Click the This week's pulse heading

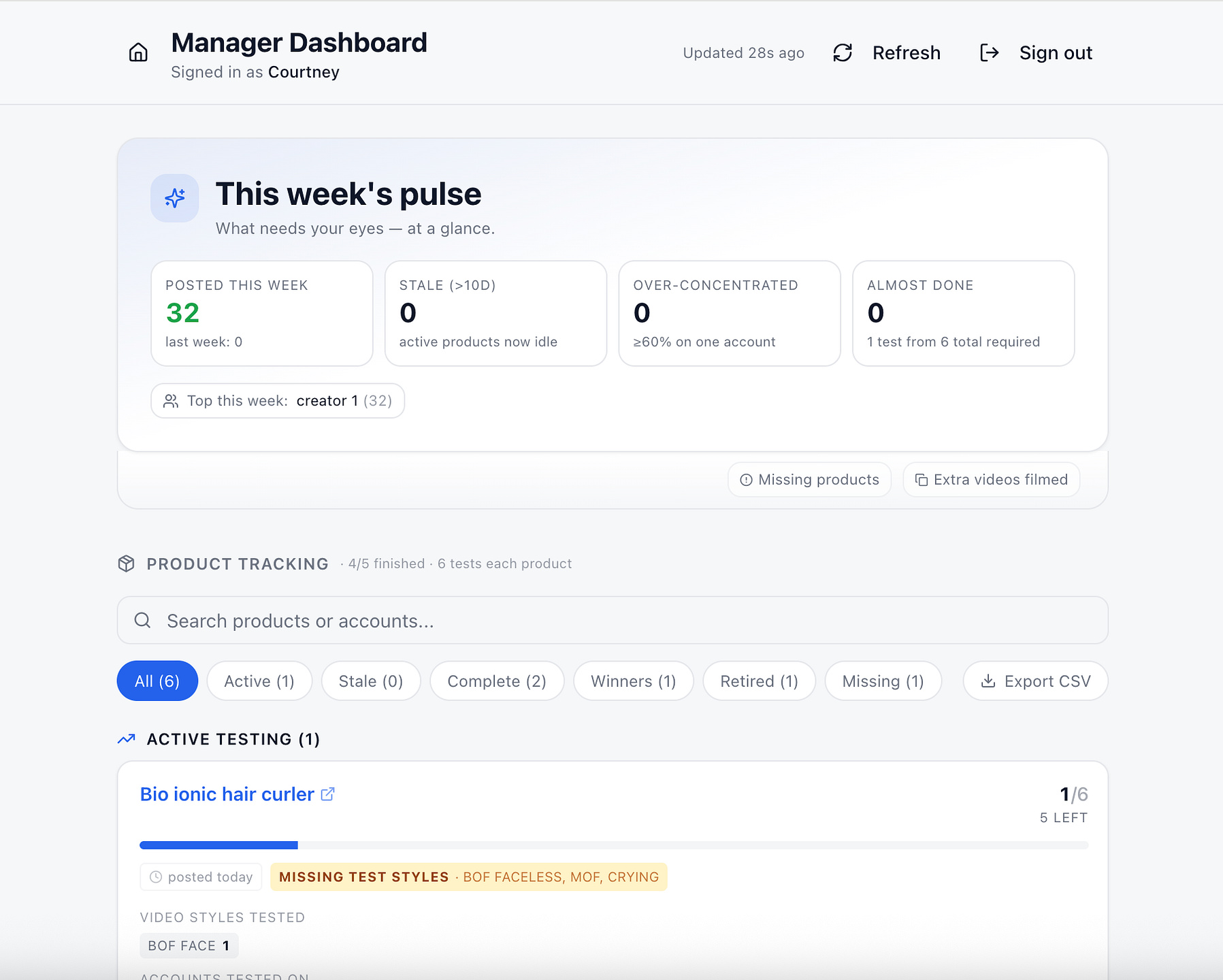(x=348, y=194)
